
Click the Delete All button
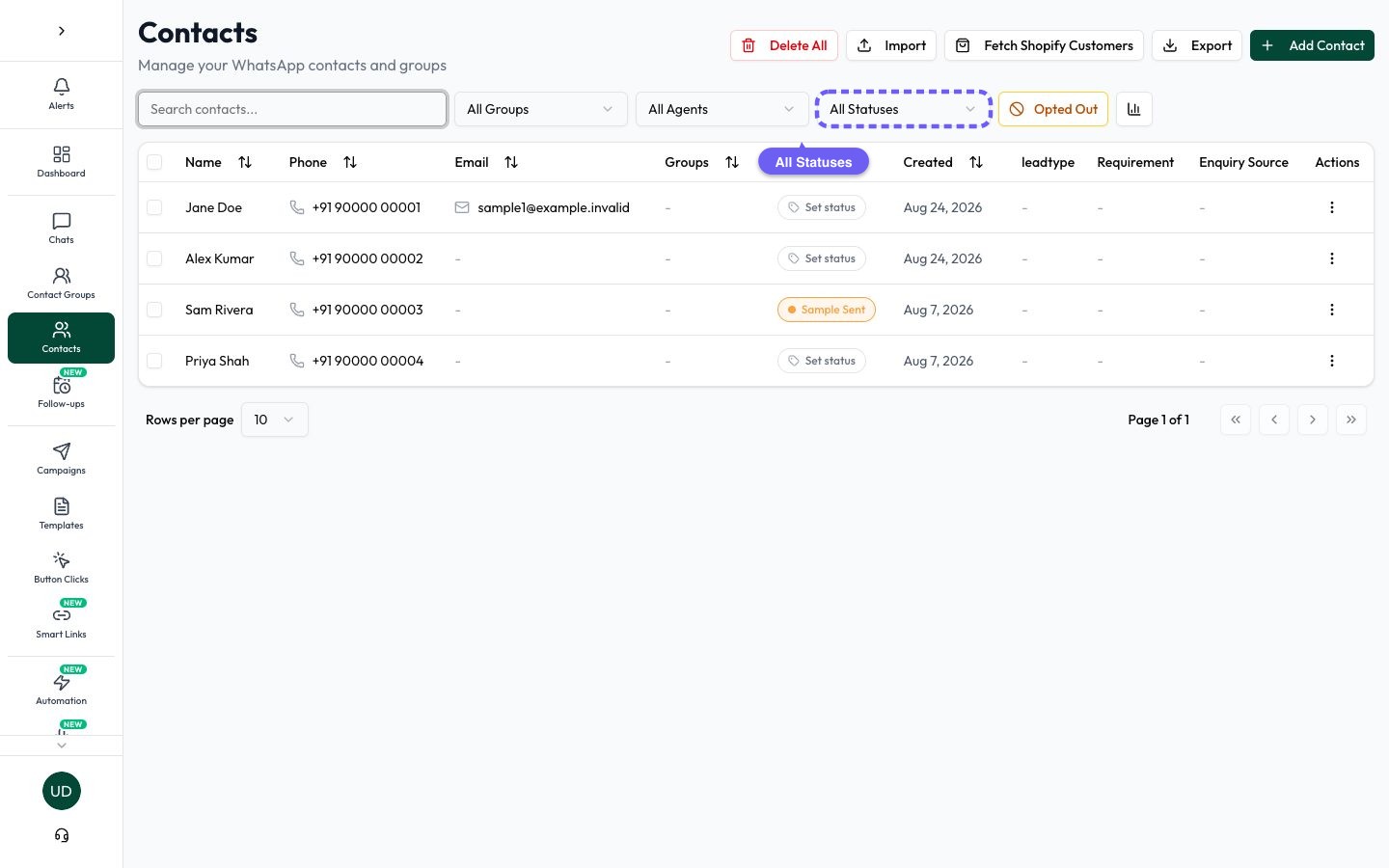point(784,45)
